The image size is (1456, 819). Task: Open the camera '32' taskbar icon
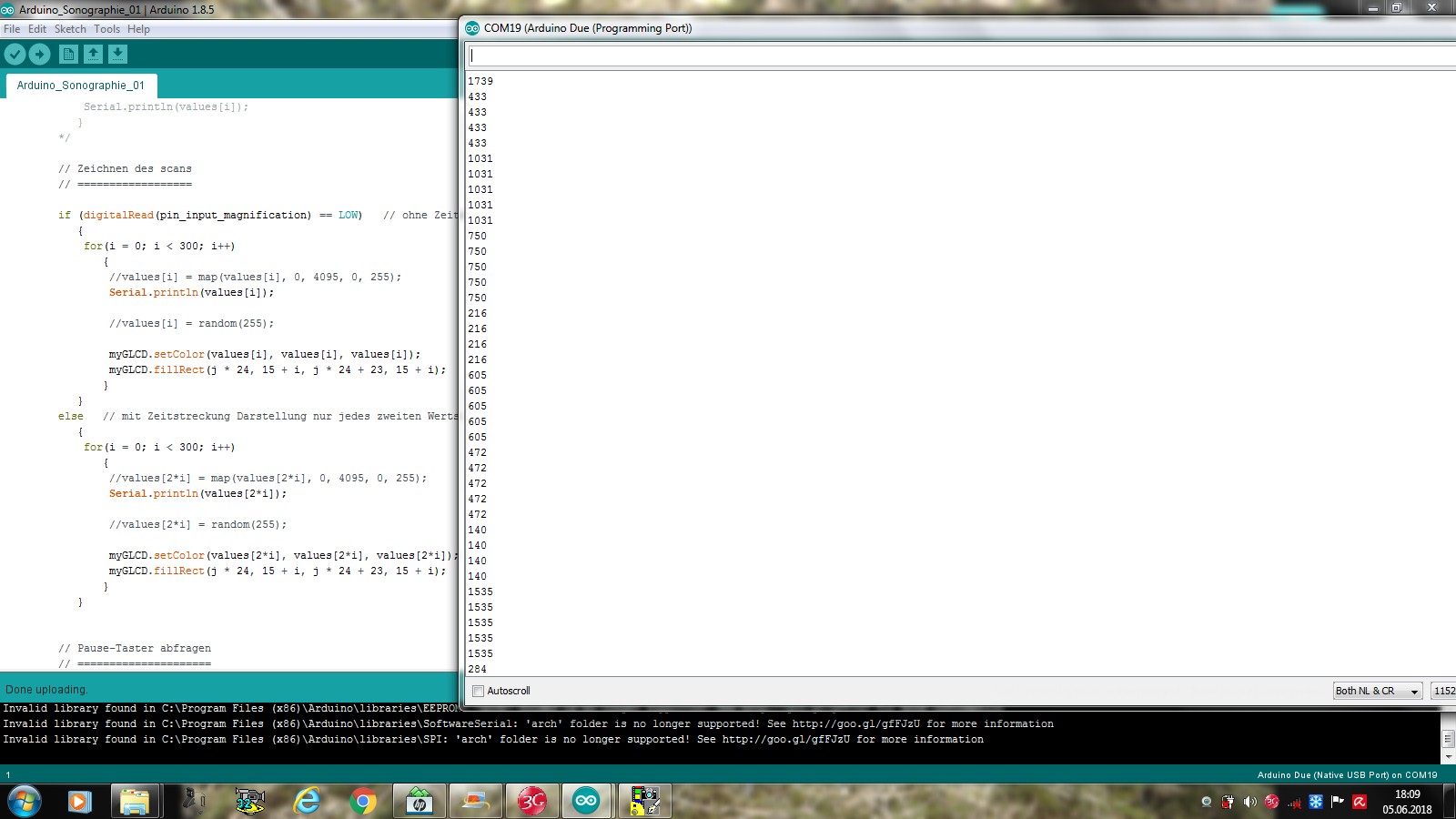click(x=249, y=802)
